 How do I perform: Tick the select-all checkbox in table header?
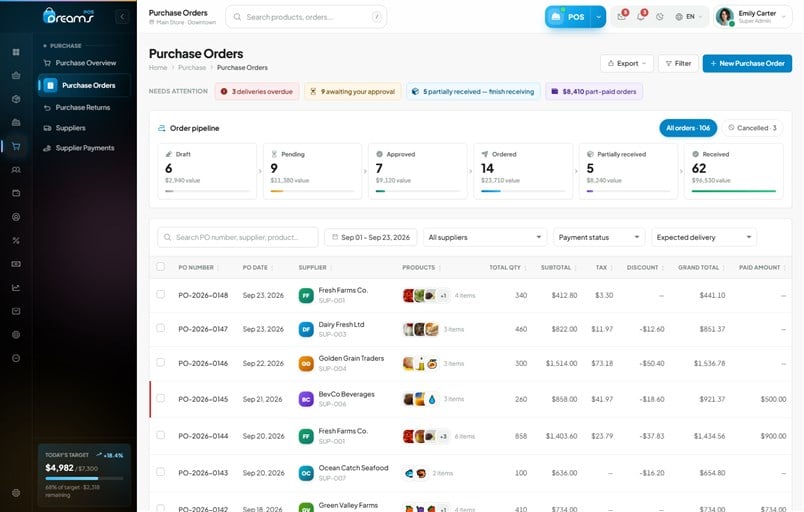click(x=160, y=267)
